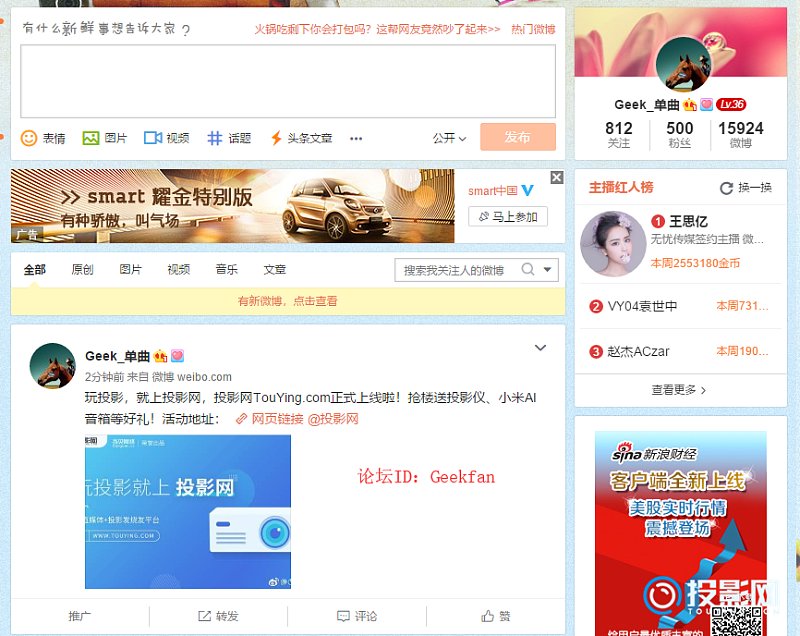The image size is (800, 636).
Task: Switch to the 图片 feed tab
Action: [x=131, y=269]
